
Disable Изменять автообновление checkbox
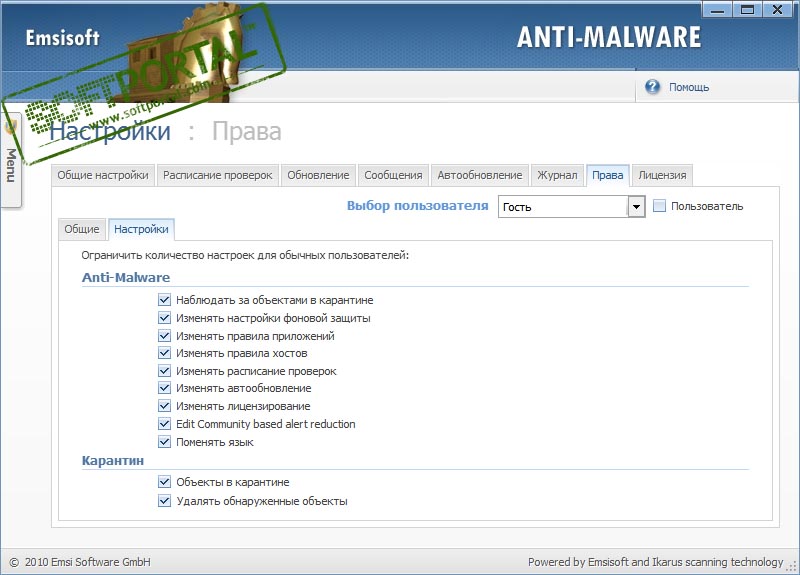[x=164, y=388]
